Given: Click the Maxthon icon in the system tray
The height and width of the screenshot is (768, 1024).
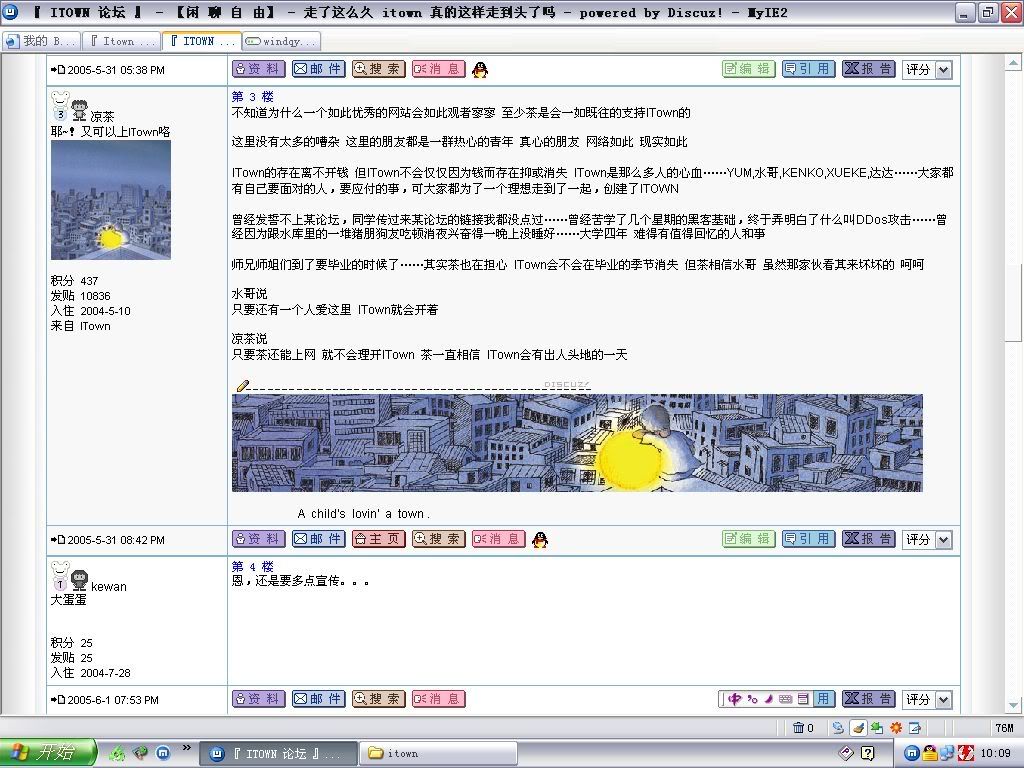Looking at the screenshot, I should coord(912,753).
